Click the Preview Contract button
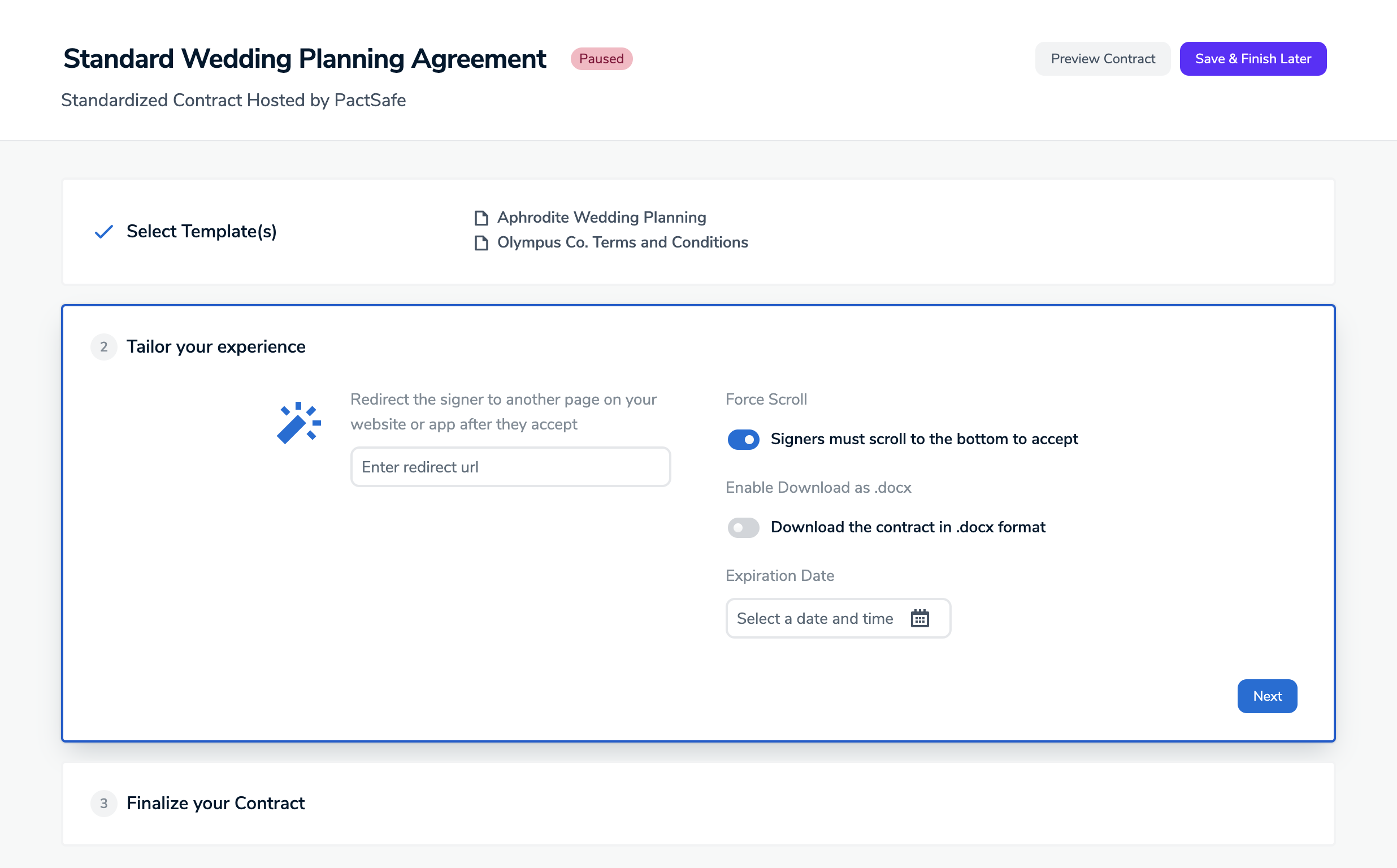The image size is (1397, 868). pyautogui.click(x=1103, y=59)
